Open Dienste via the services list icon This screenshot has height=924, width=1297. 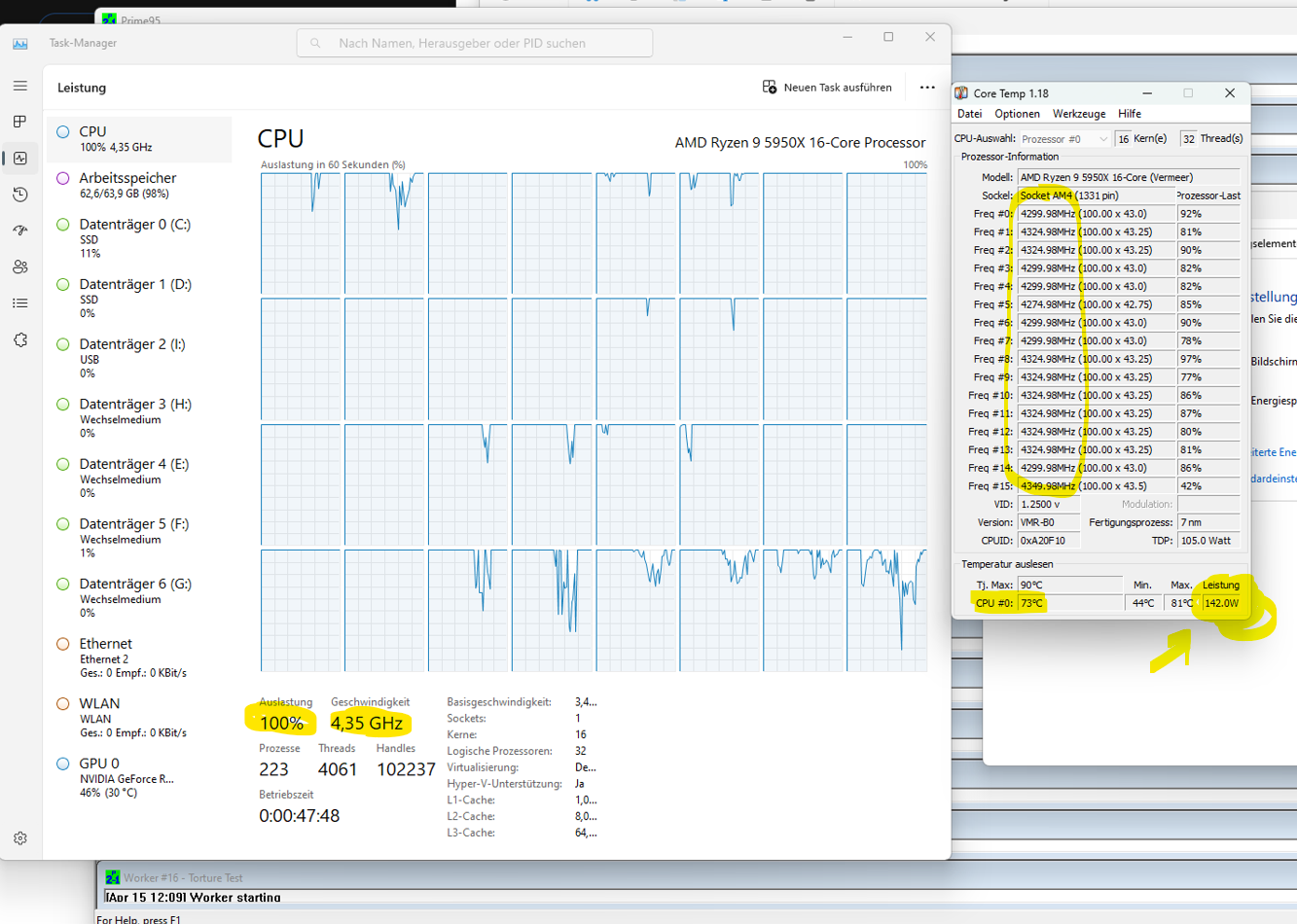(19, 339)
